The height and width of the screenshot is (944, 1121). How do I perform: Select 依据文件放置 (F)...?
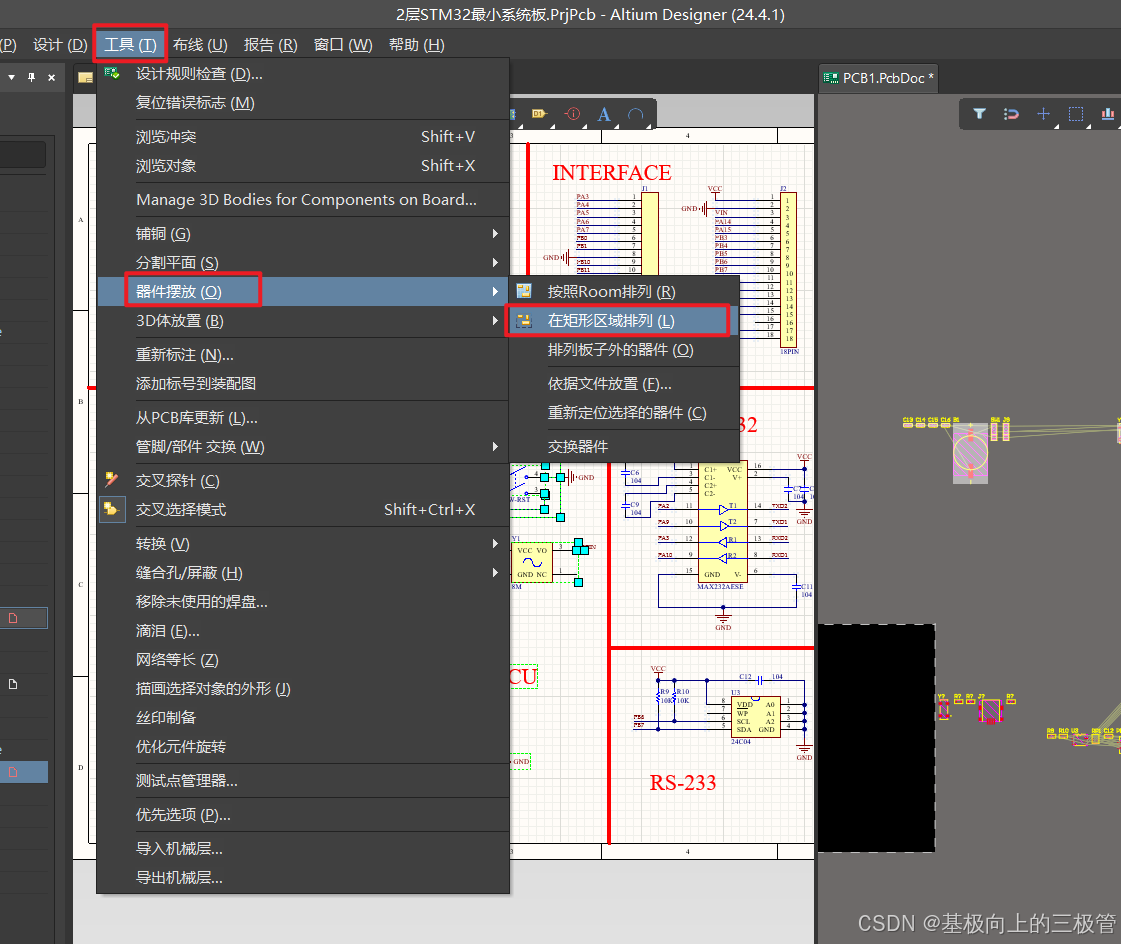point(623,384)
